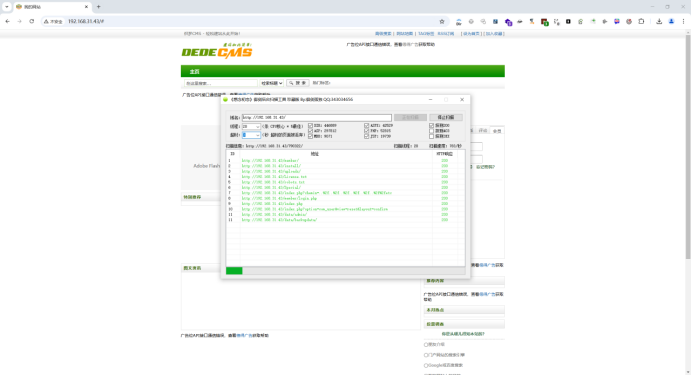Focus the DedeCMS site search box

tap(221, 83)
